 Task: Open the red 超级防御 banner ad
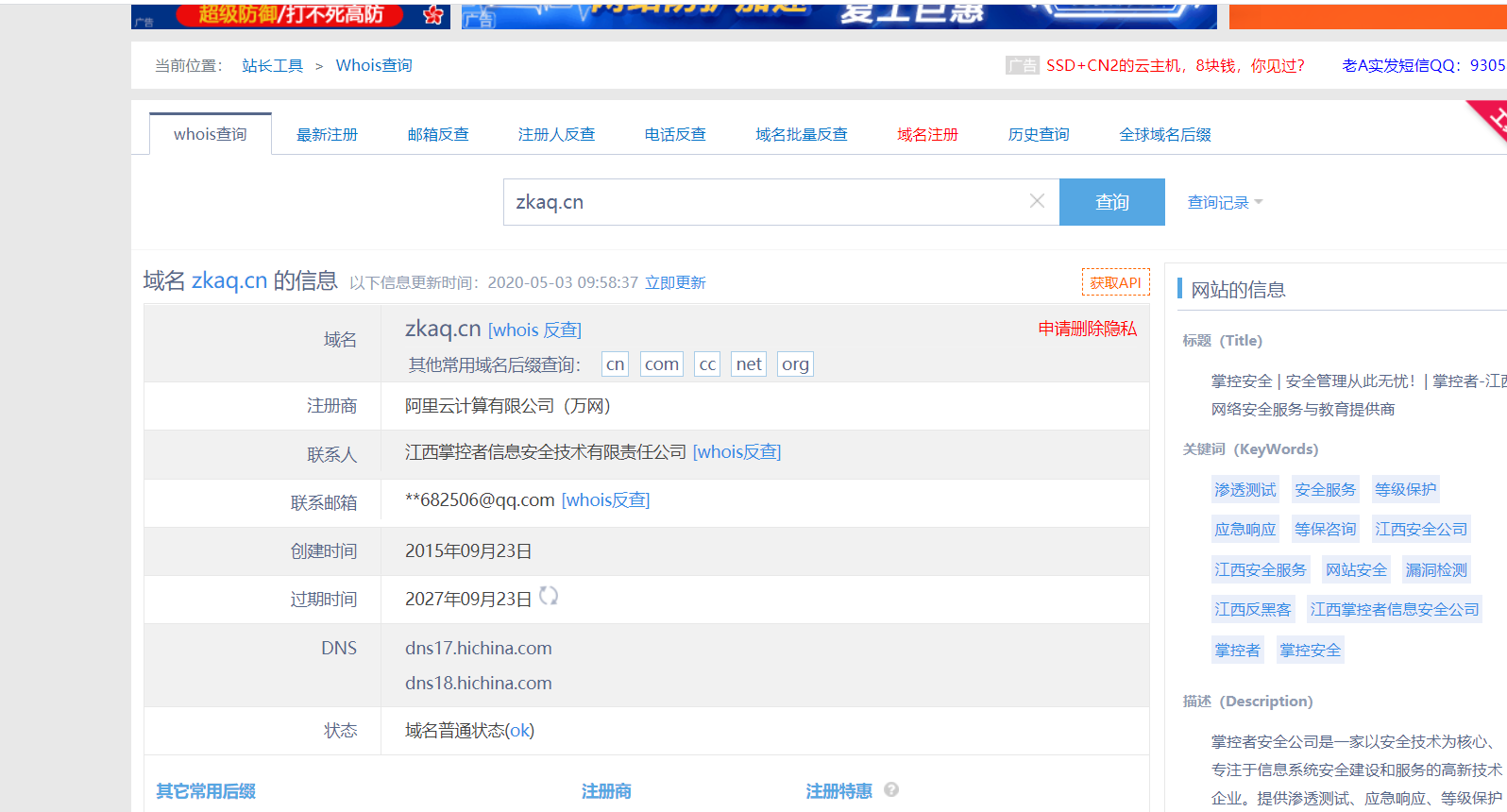[291, 15]
